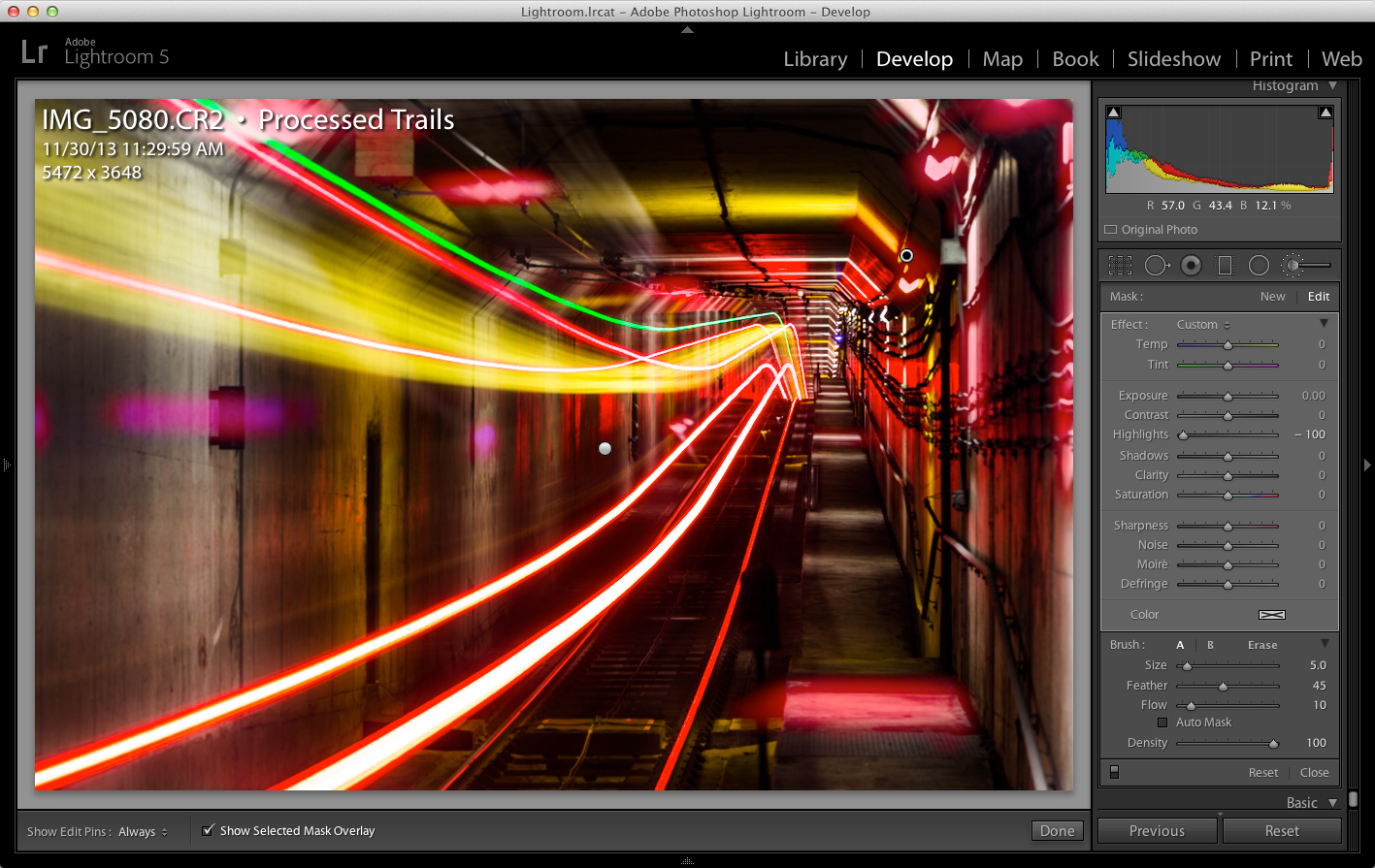1375x868 pixels.
Task: Click the Previous button
Action: pos(1157,831)
